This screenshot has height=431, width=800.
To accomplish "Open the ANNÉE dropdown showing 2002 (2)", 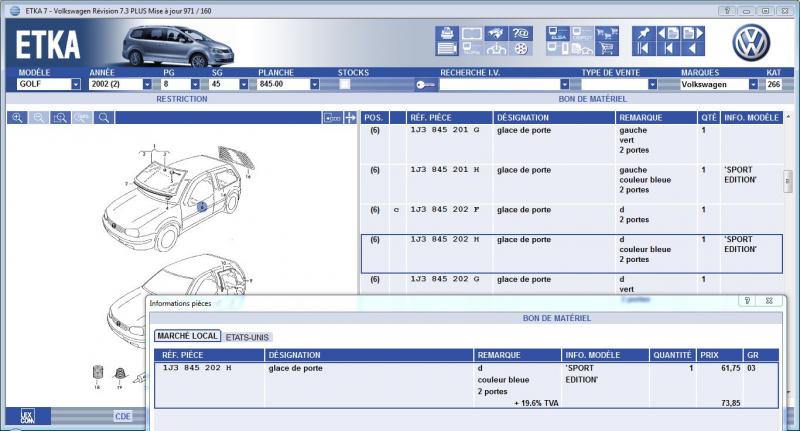I will click(x=147, y=84).
